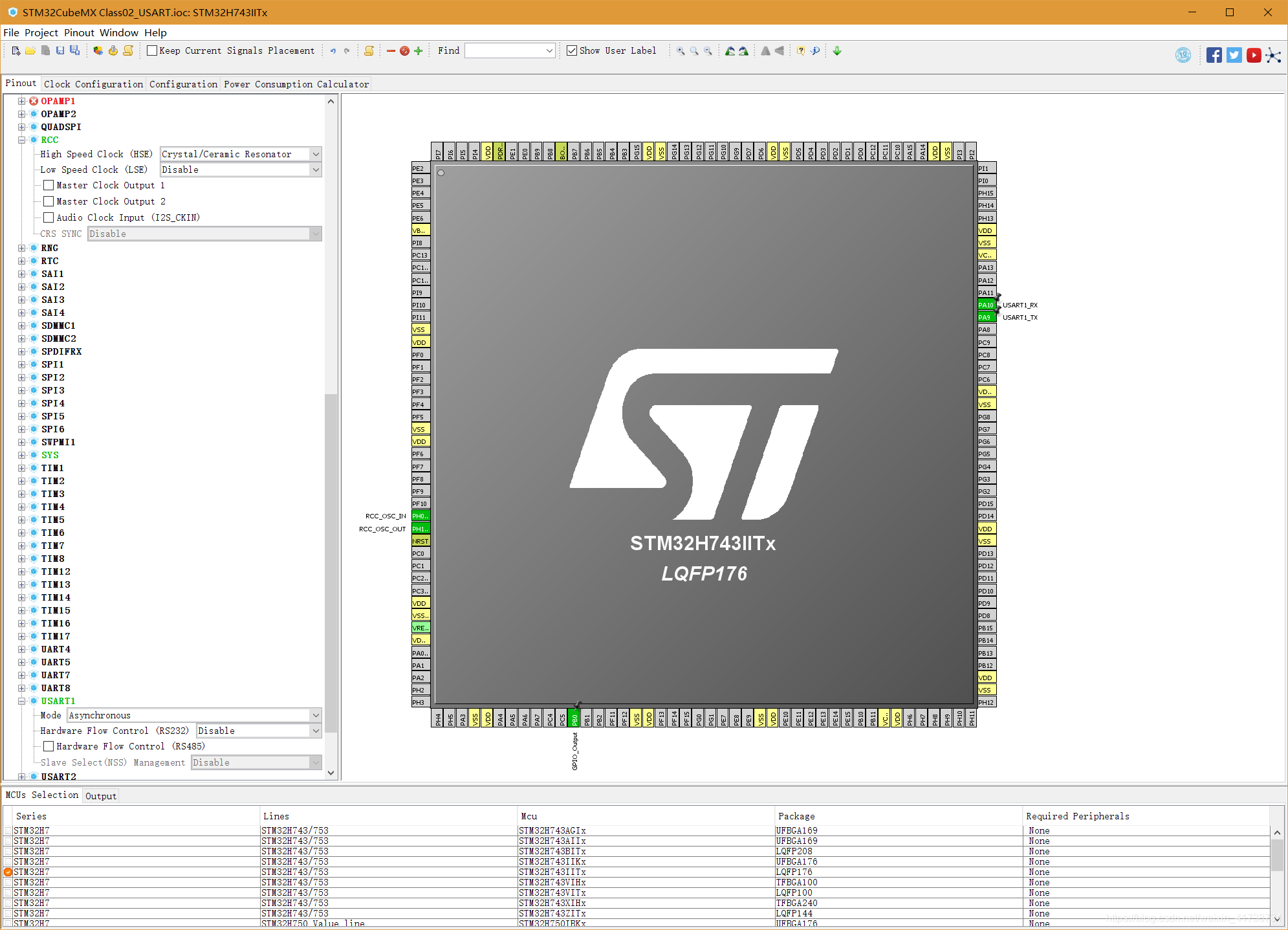Image resolution: width=1288 pixels, height=930 pixels.
Task: Click the green down arrow update icon
Action: tap(837, 50)
